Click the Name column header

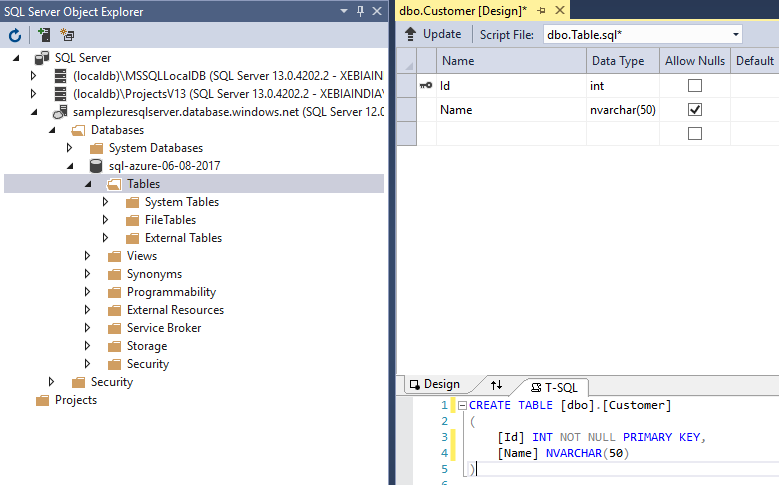coord(511,61)
